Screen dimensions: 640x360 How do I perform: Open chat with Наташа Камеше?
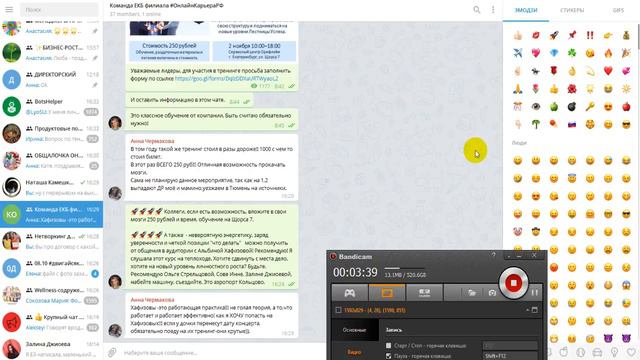tap(51, 187)
